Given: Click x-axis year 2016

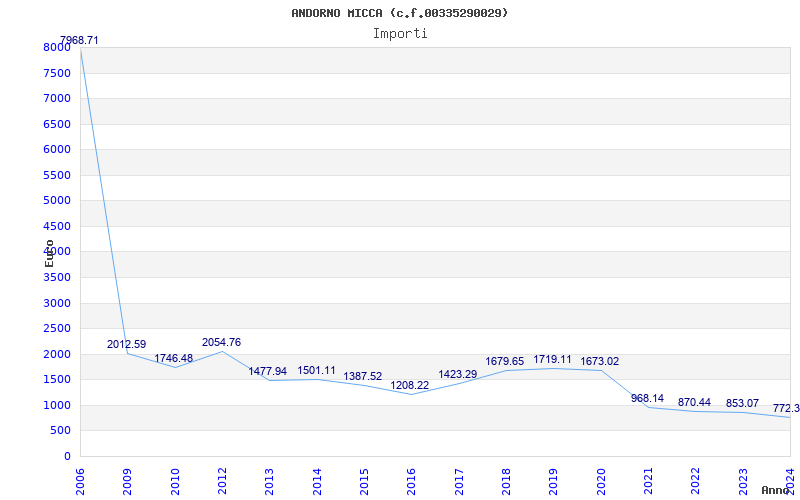Looking at the screenshot, I should [x=412, y=482].
